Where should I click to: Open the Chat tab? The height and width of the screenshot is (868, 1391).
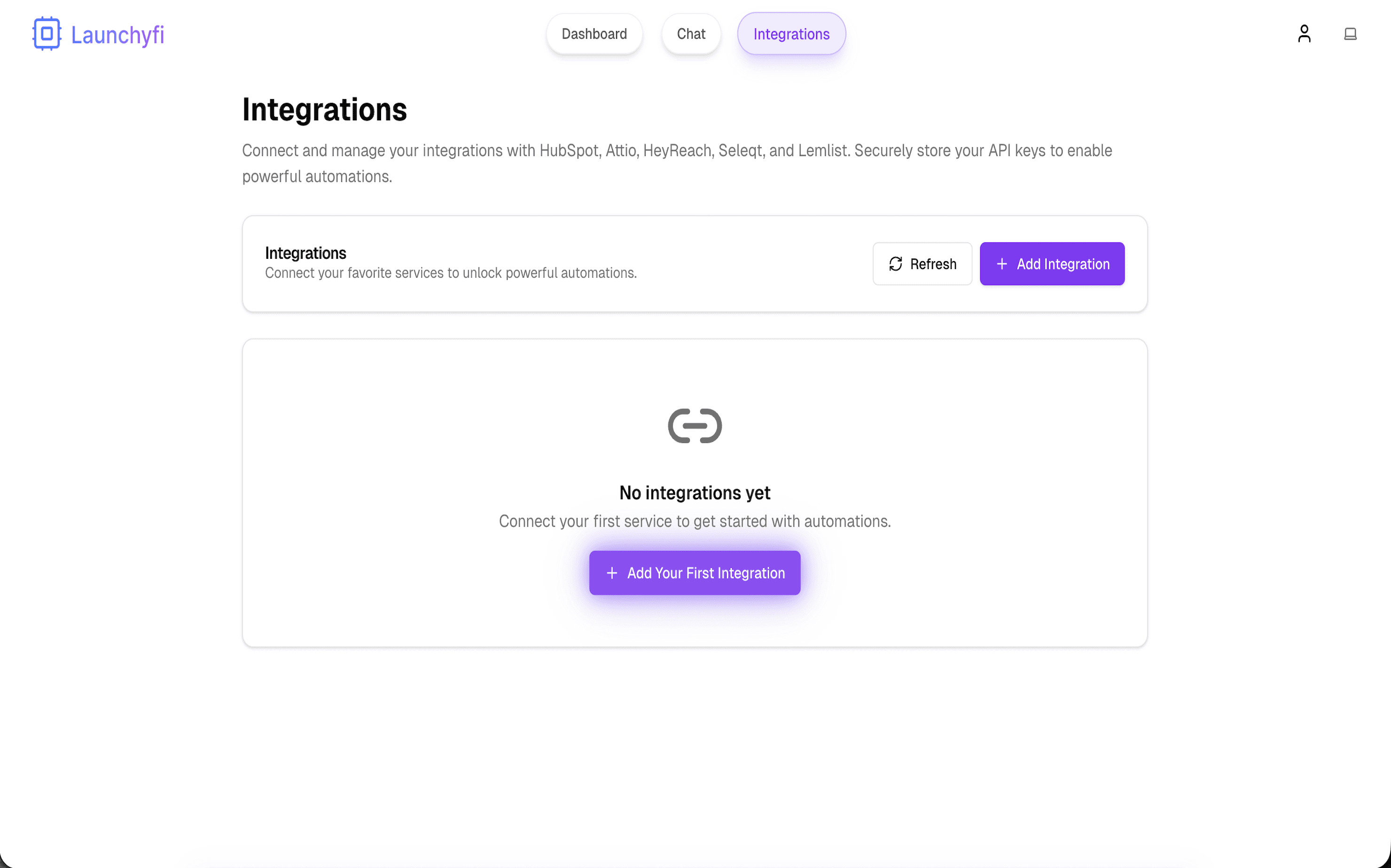click(x=691, y=34)
